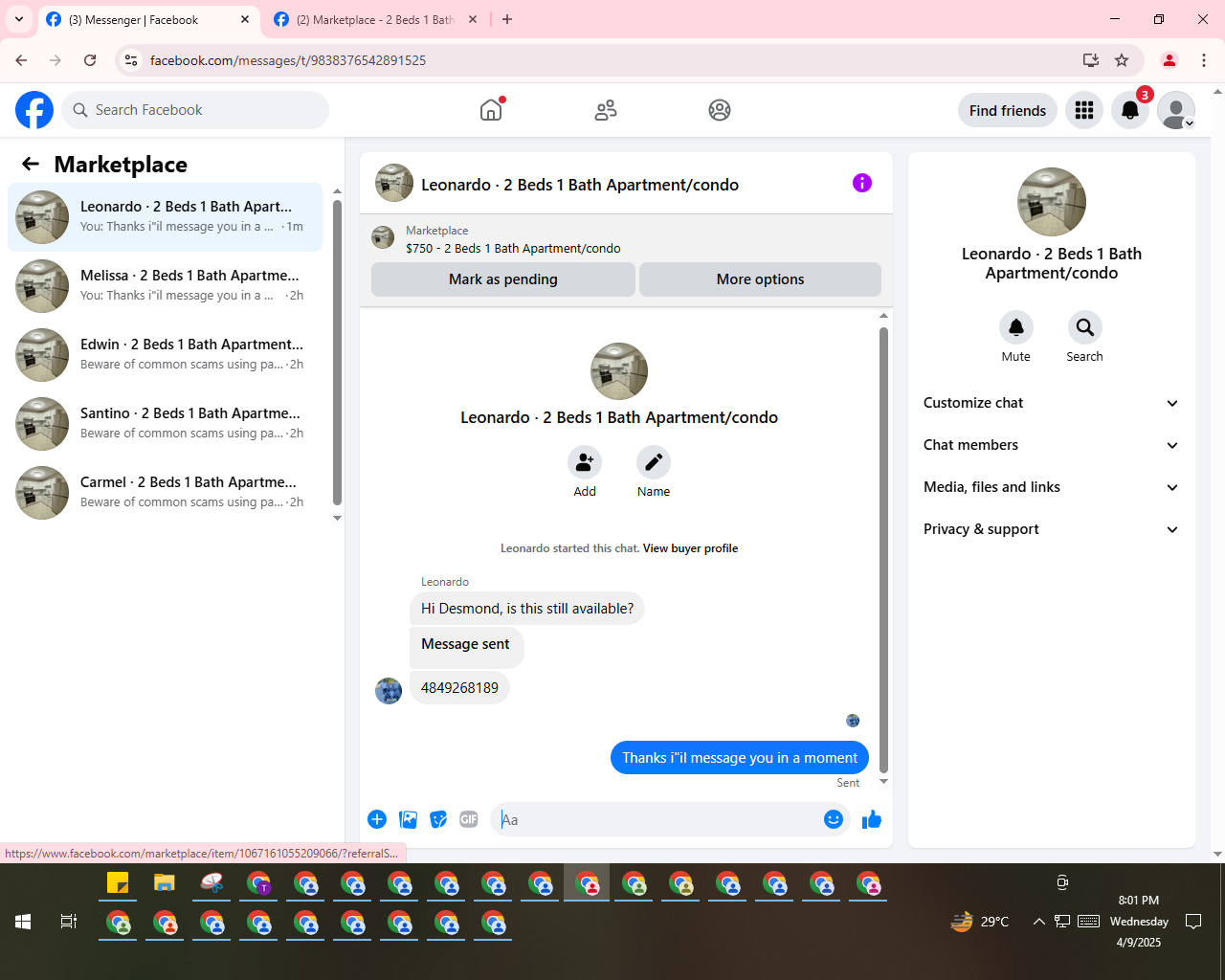1225x980 pixels.
Task: Click the chat list vertical scrollbar
Action: click(x=337, y=351)
